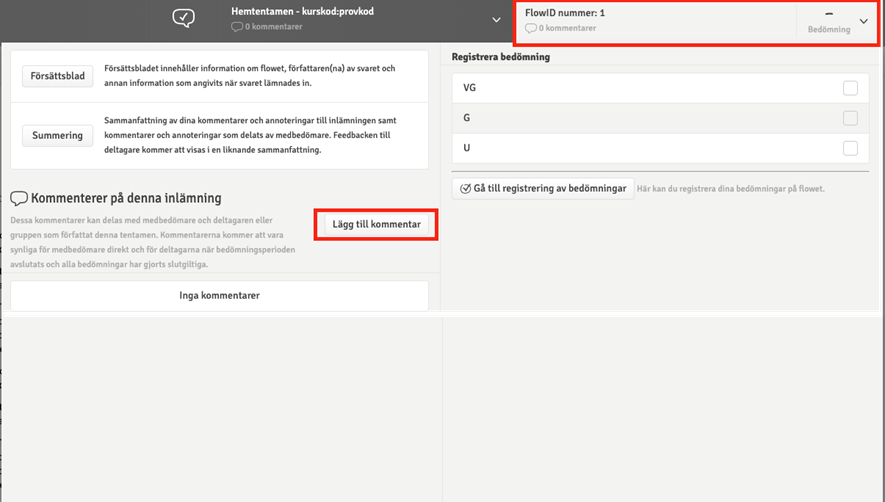Click the Inga kommentarer panel
Screen dimensions: 885x502
pos(220,295)
